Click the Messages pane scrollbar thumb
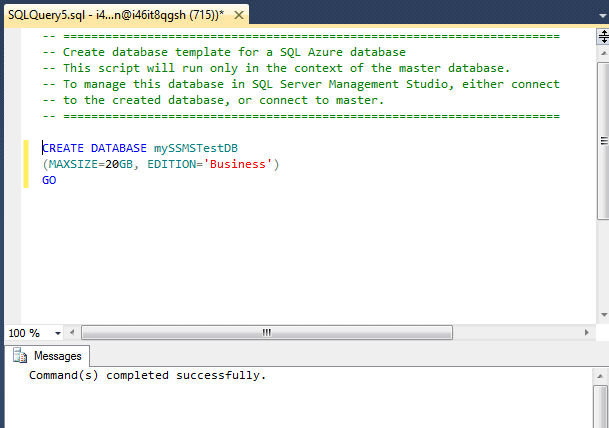 [x=600, y=407]
